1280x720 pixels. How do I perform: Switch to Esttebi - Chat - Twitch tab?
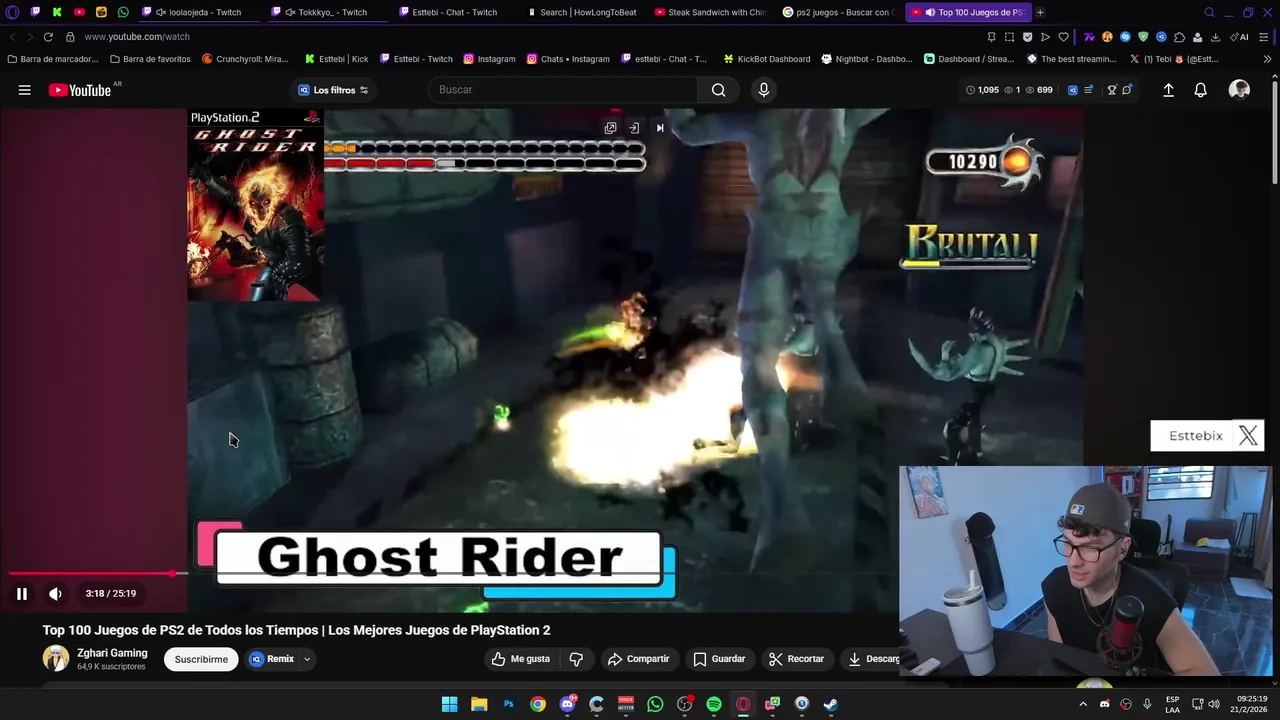455,12
